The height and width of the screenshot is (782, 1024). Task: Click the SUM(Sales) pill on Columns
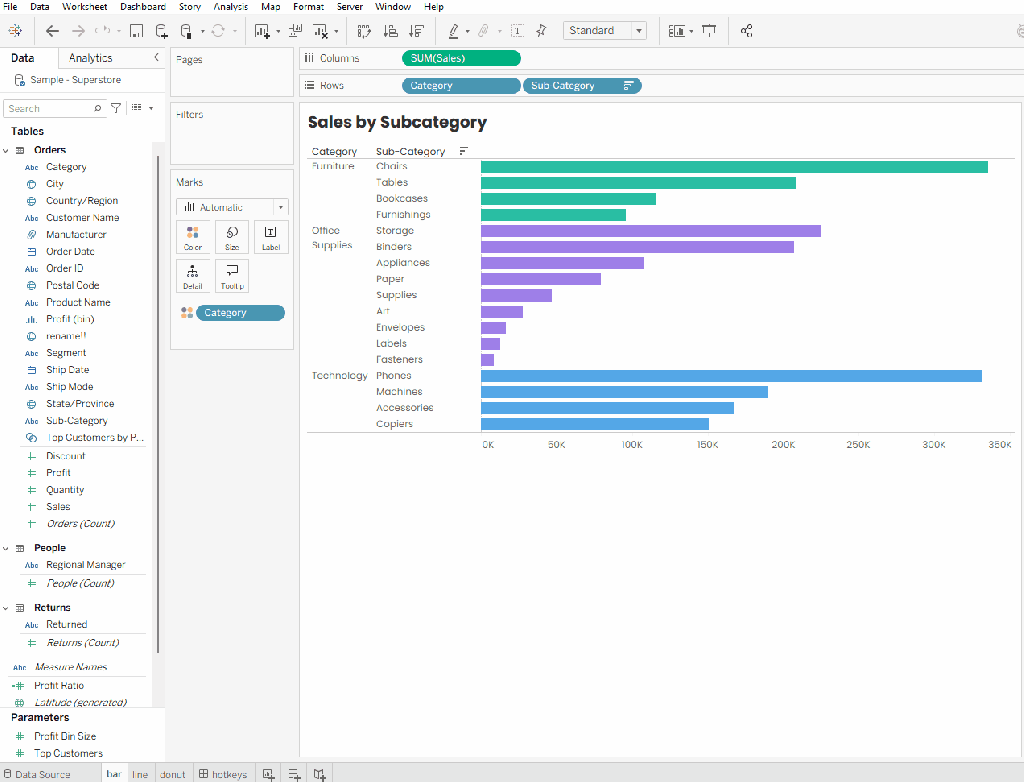[x=461, y=58]
